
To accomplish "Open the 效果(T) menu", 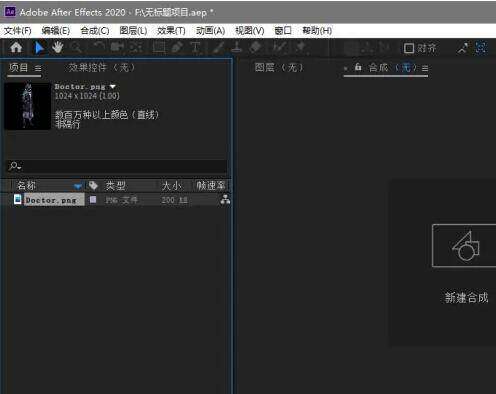I will point(171,31).
